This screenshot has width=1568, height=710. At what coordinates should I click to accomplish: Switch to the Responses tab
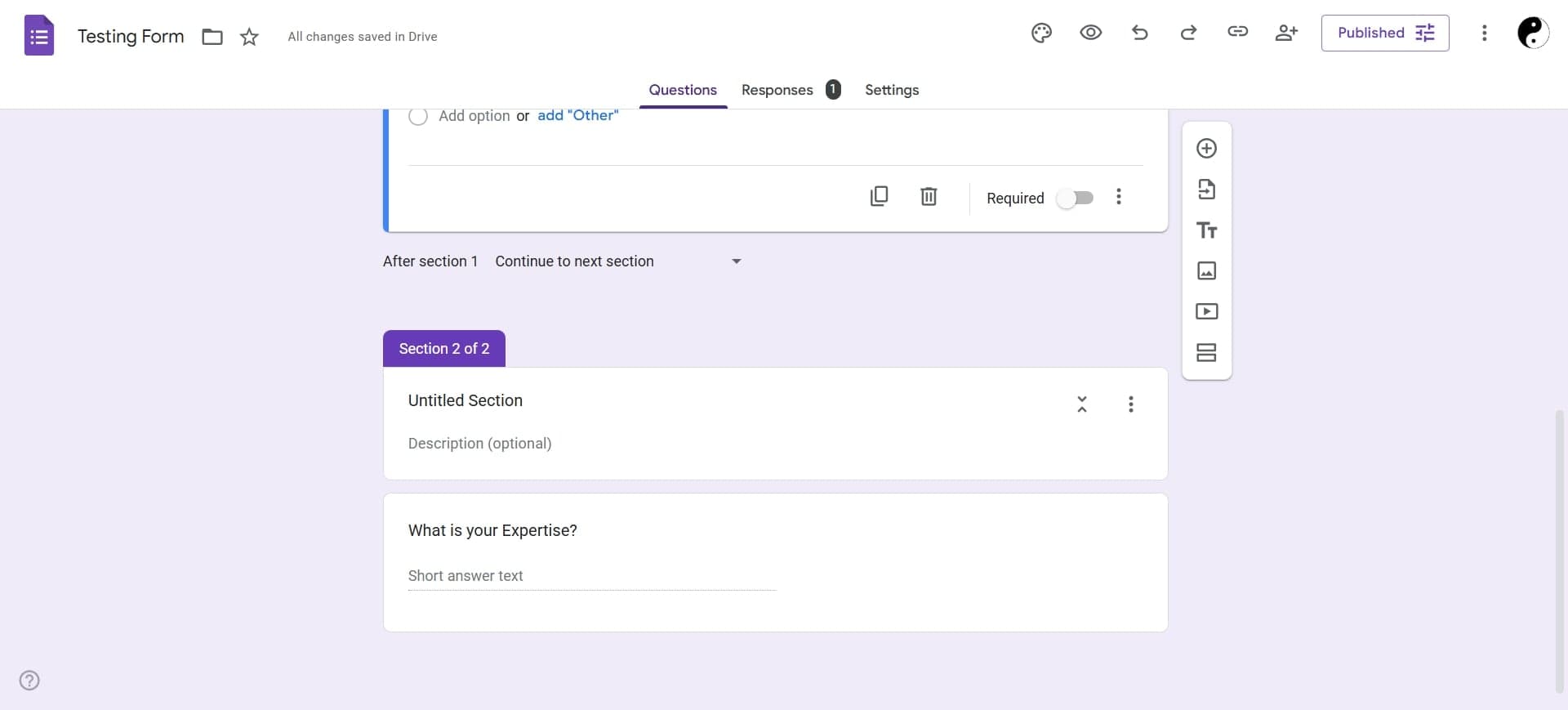click(x=777, y=90)
